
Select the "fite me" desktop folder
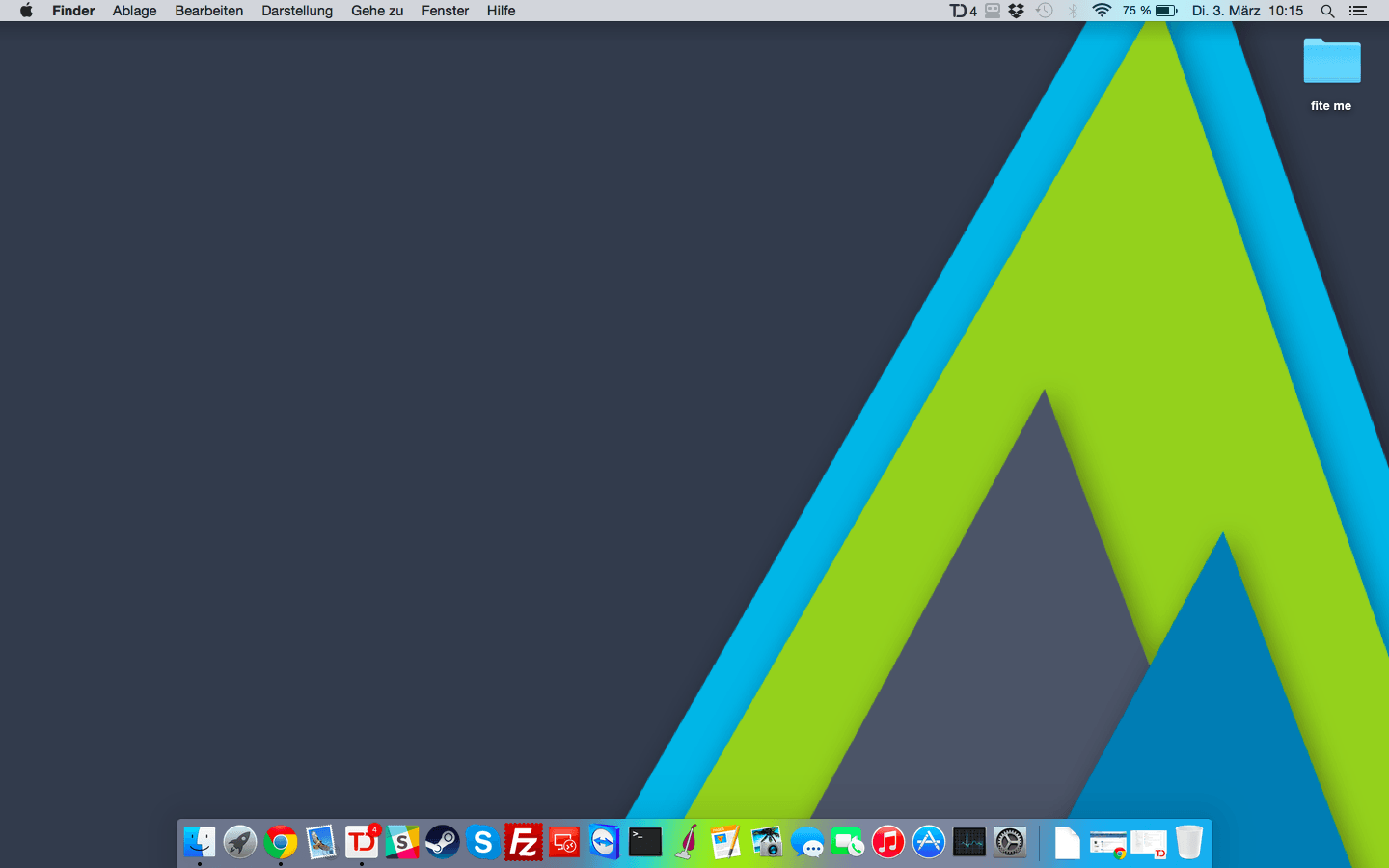point(1331,63)
